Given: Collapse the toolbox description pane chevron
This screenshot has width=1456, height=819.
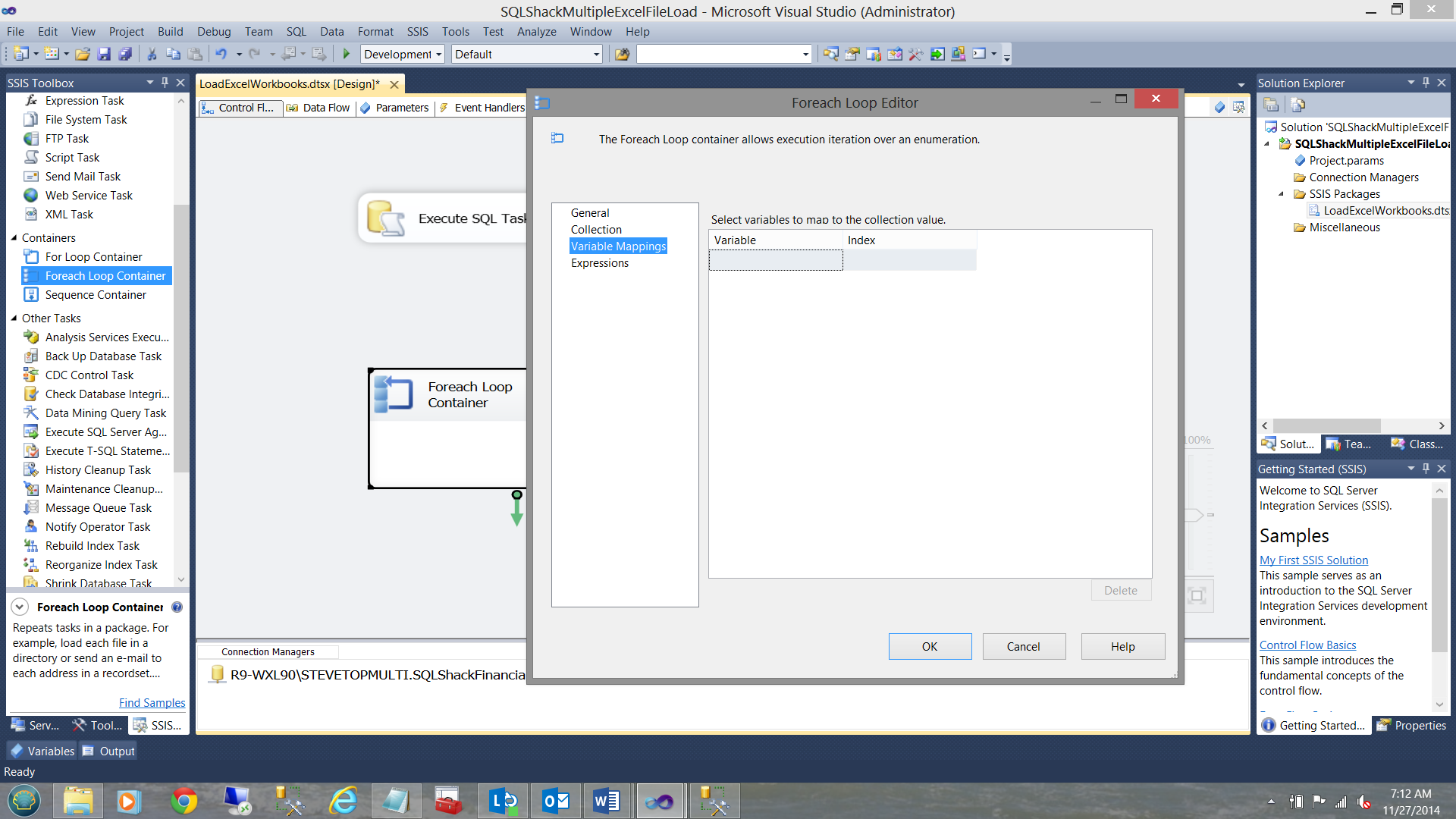Looking at the screenshot, I should tap(20, 607).
